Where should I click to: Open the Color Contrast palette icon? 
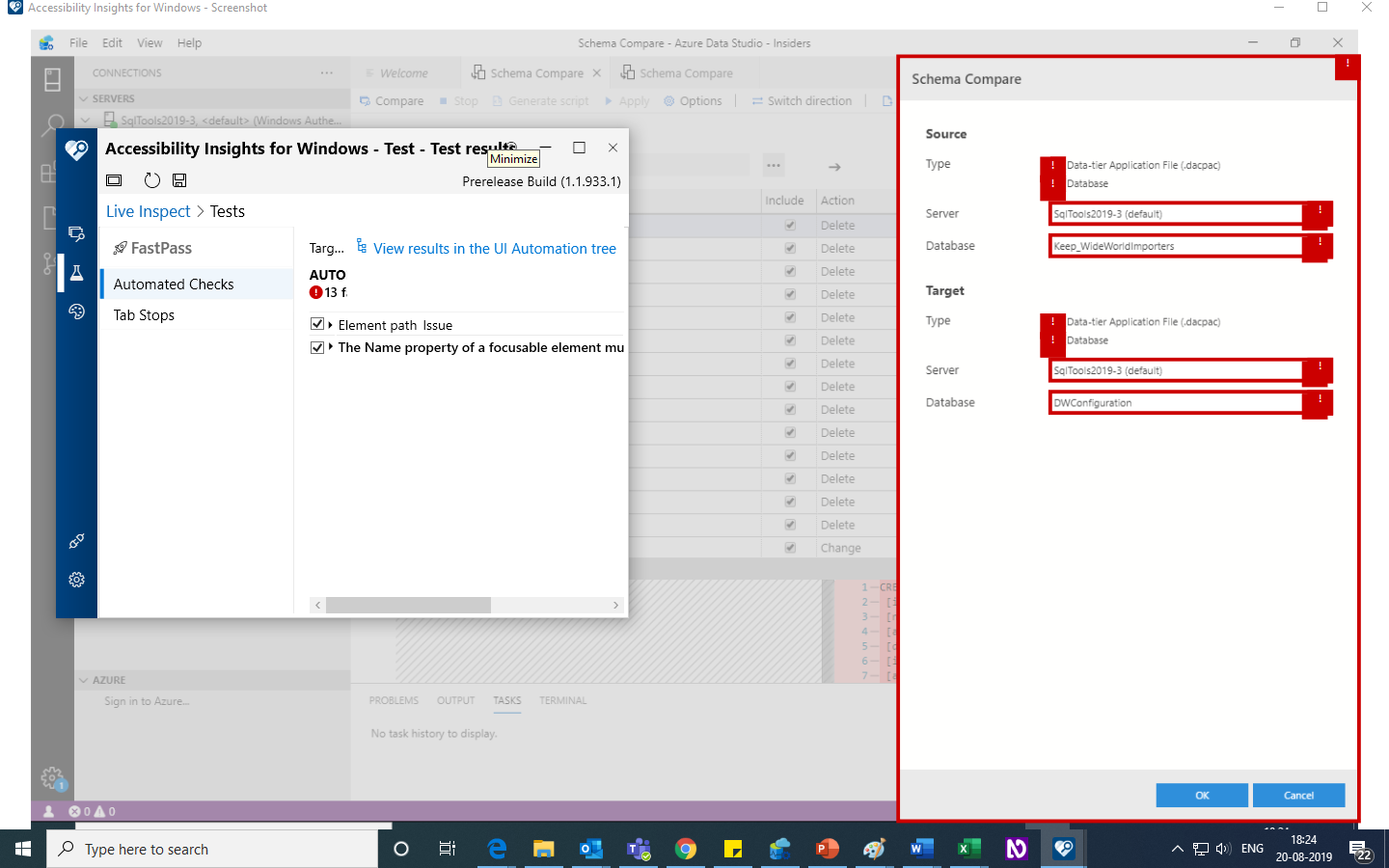coord(76,311)
